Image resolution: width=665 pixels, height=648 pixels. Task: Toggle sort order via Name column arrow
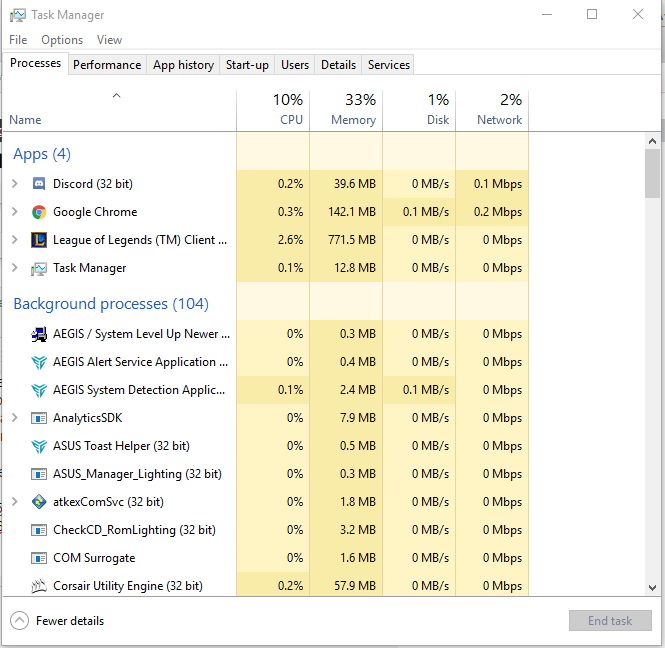click(117, 96)
